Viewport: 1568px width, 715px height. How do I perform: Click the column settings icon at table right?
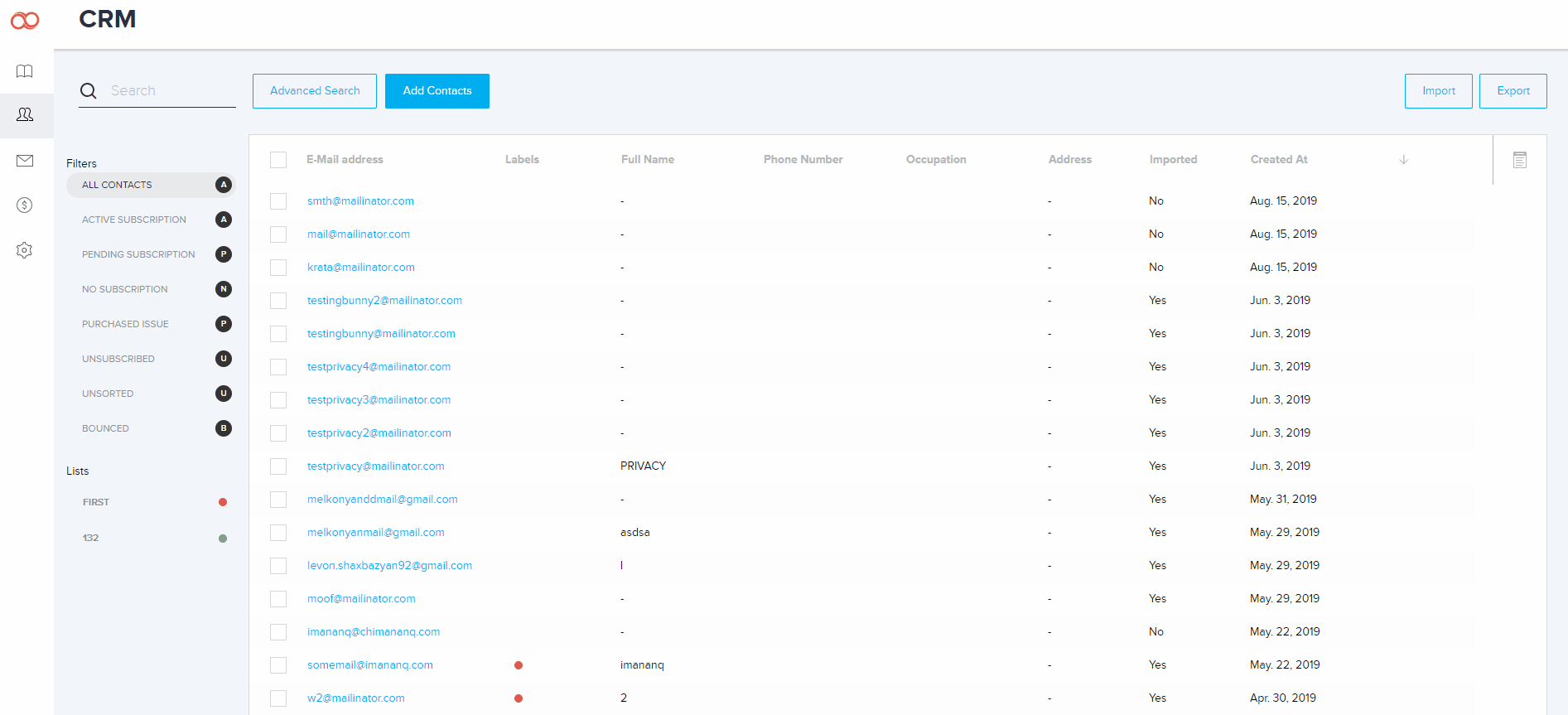click(x=1519, y=160)
